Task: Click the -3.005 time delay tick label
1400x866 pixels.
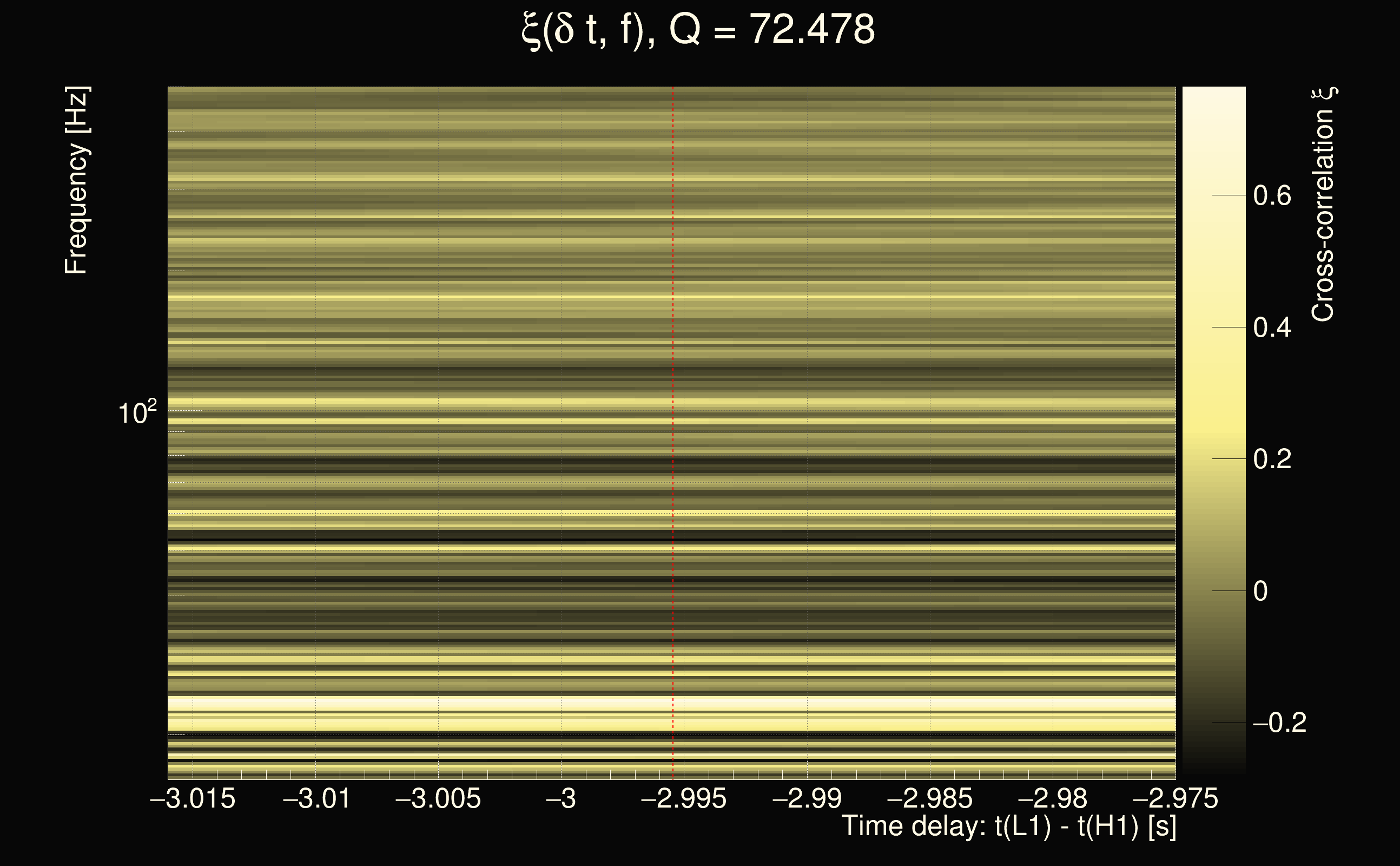Action: click(x=438, y=799)
